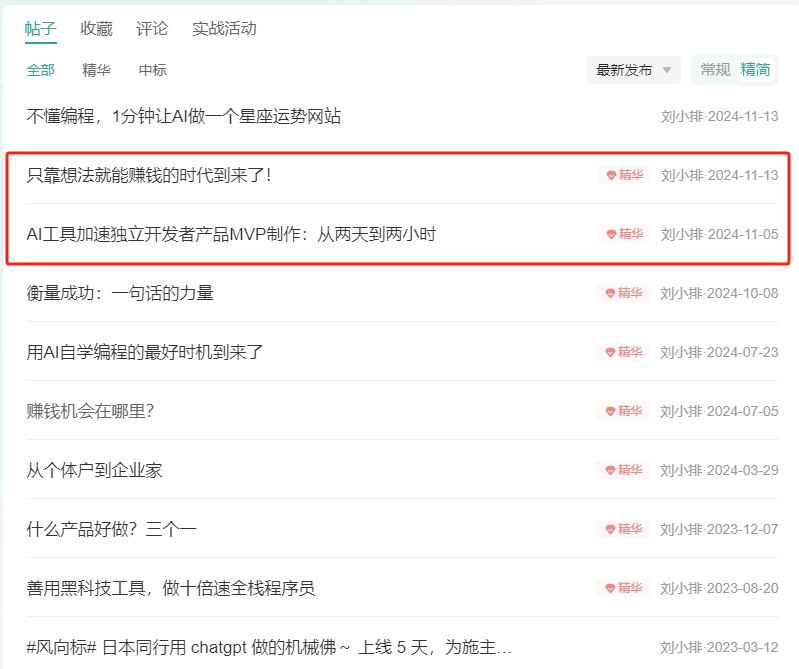Click author date 刘小排·2024-03-29
799x669 pixels.
[719, 470]
